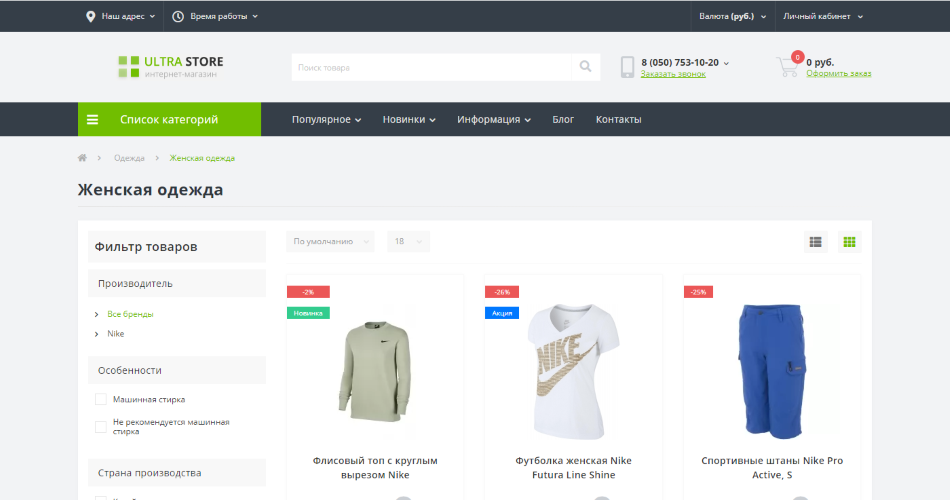Click the Поиск товара search field

(431, 67)
